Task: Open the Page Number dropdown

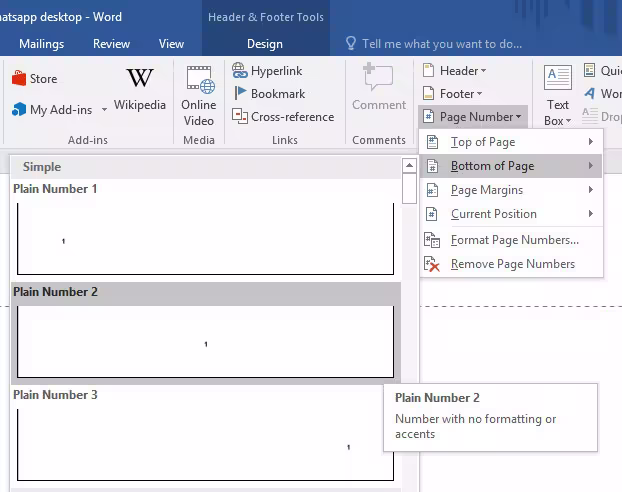Action: point(472,117)
